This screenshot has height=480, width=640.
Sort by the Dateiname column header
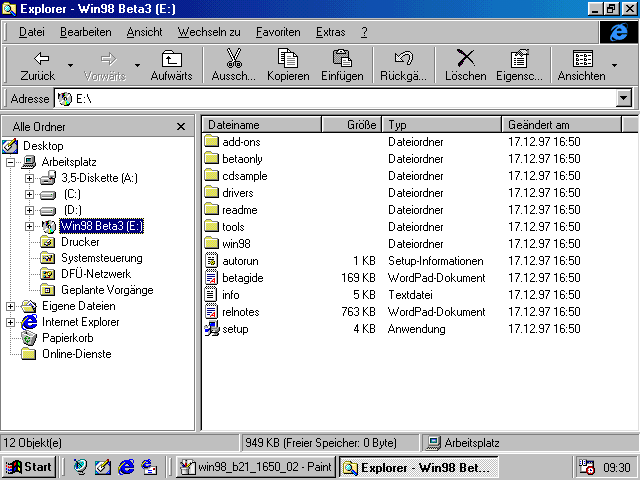point(262,124)
